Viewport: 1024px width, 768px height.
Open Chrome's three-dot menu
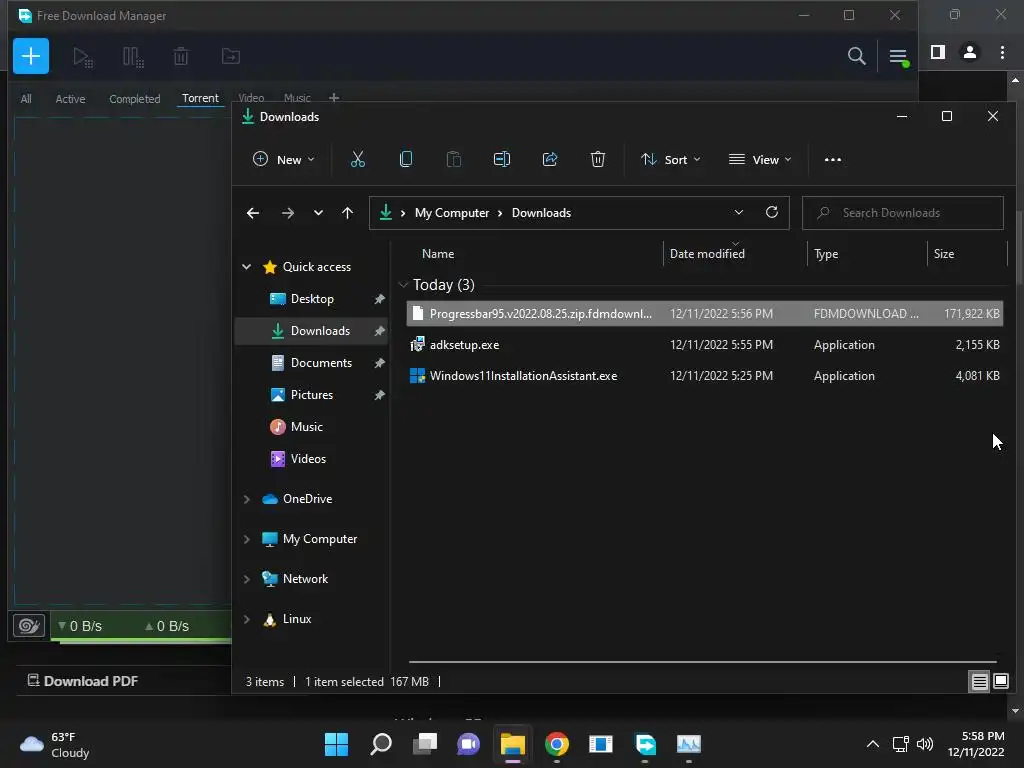coord(1002,52)
